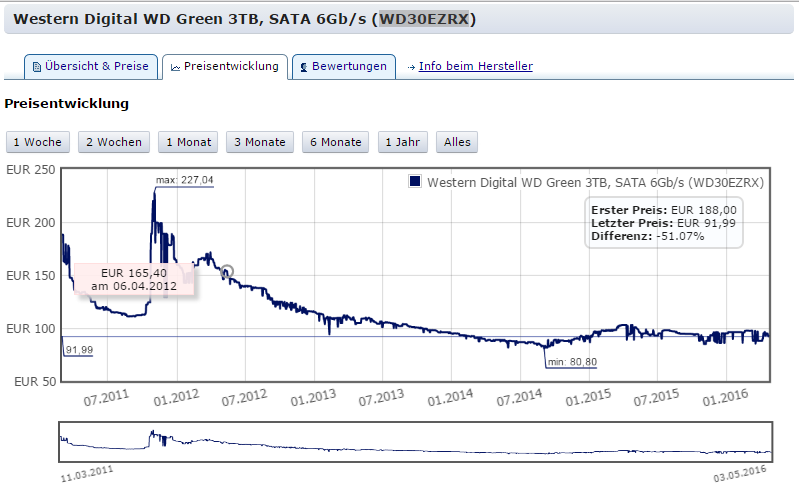
Task: Click the person icon on Bewertungen tab
Action: tap(304, 67)
